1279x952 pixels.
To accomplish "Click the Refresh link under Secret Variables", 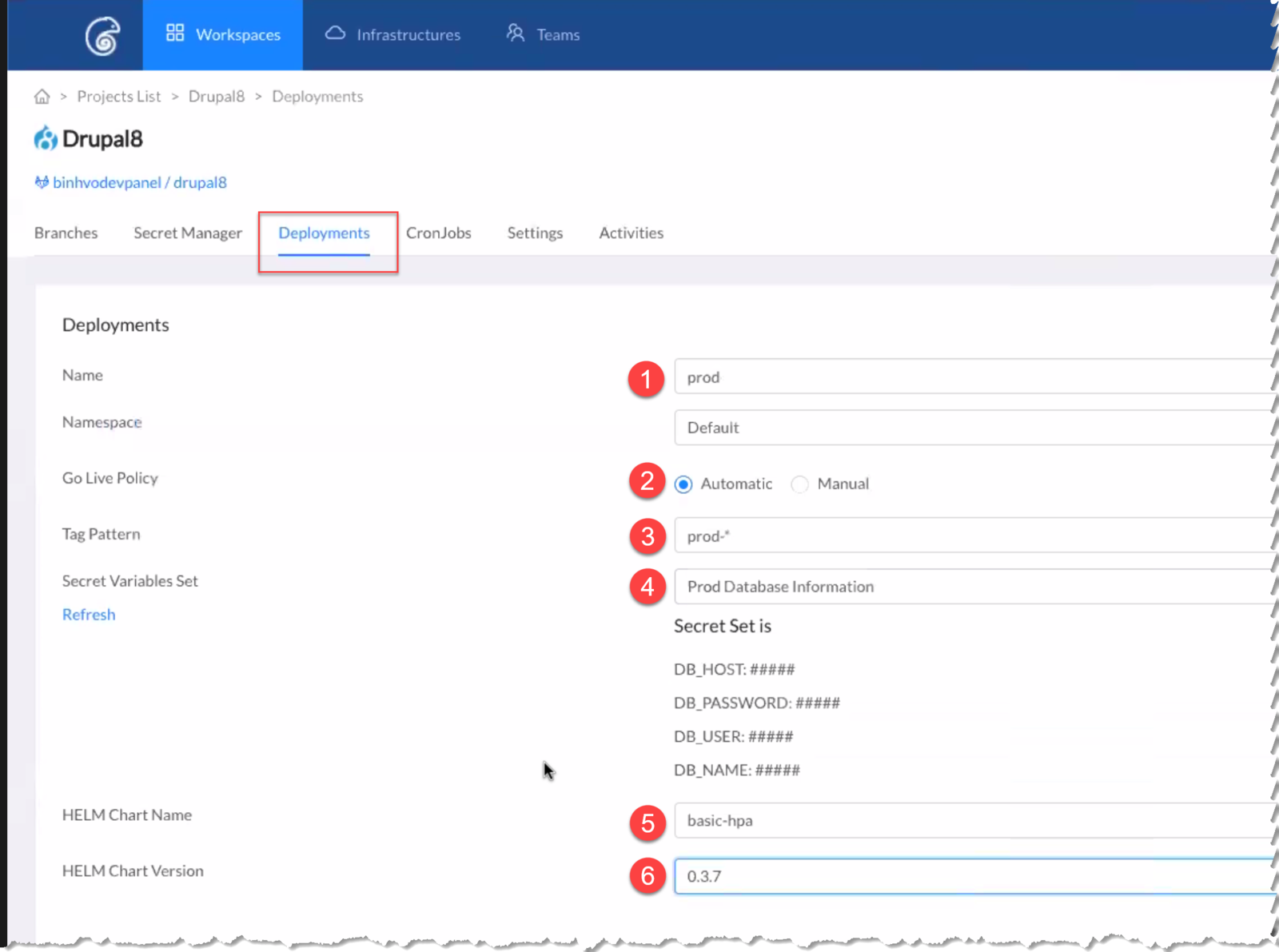I will point(89,615).
